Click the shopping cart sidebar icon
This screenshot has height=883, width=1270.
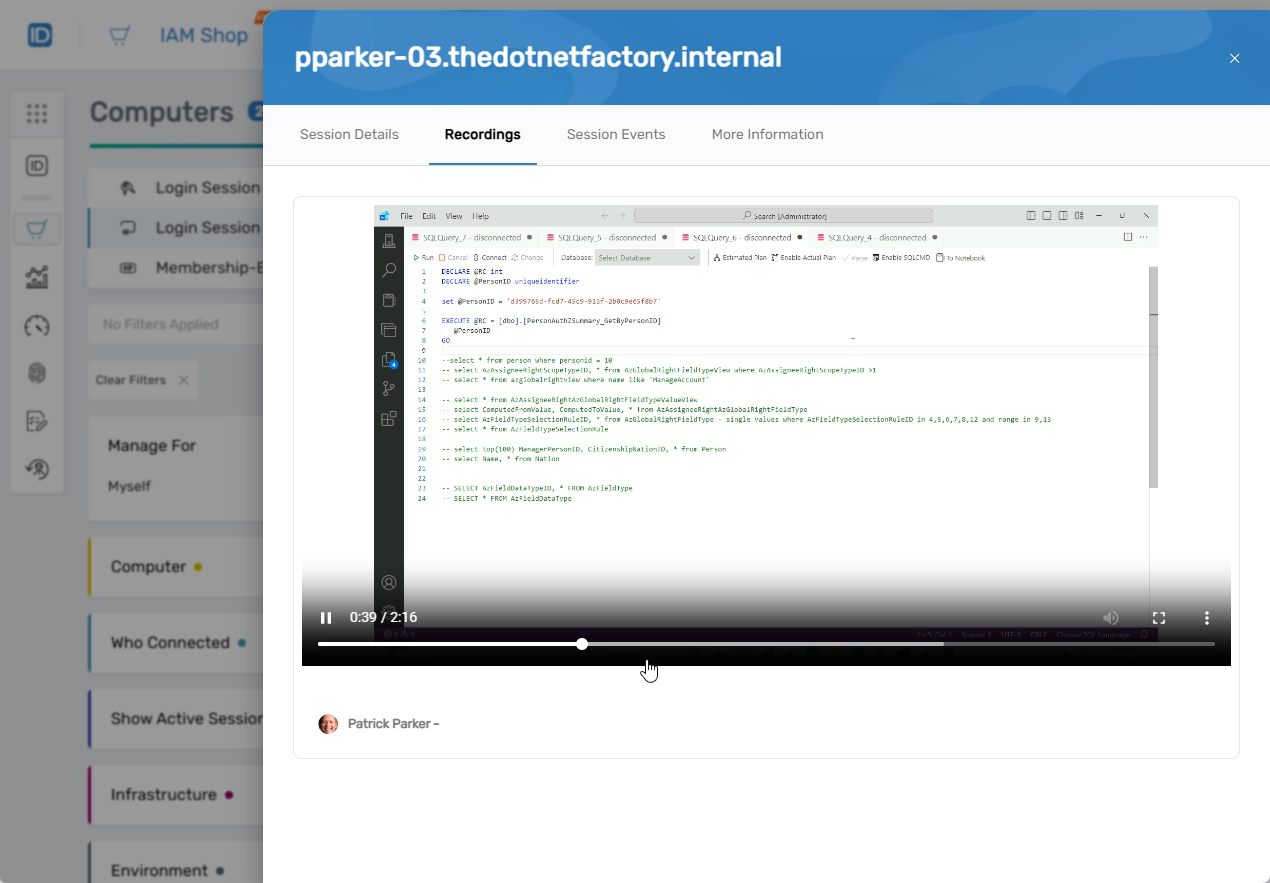point(37,230)
